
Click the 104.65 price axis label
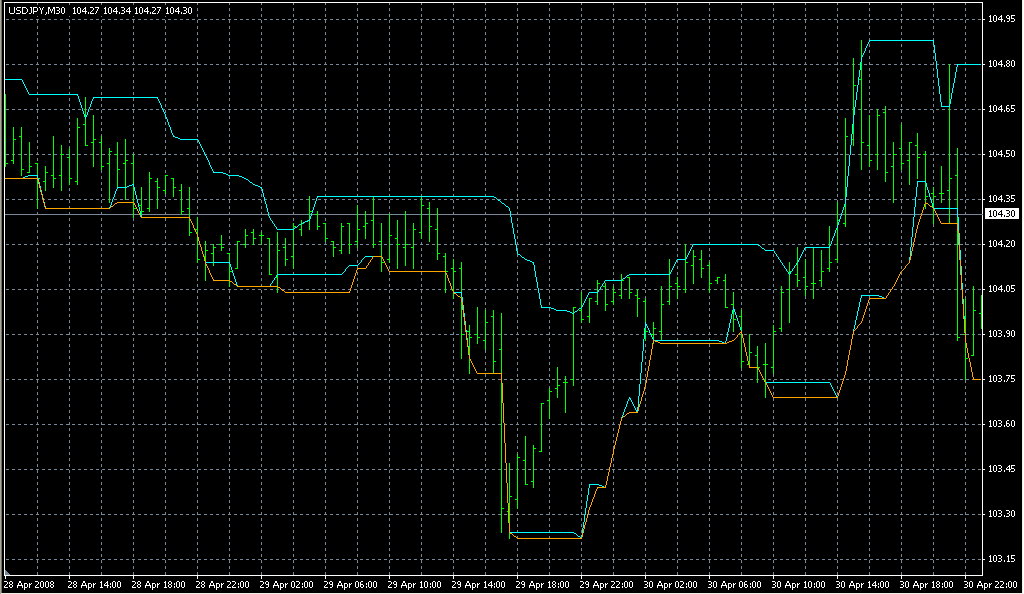[1001, 109]
